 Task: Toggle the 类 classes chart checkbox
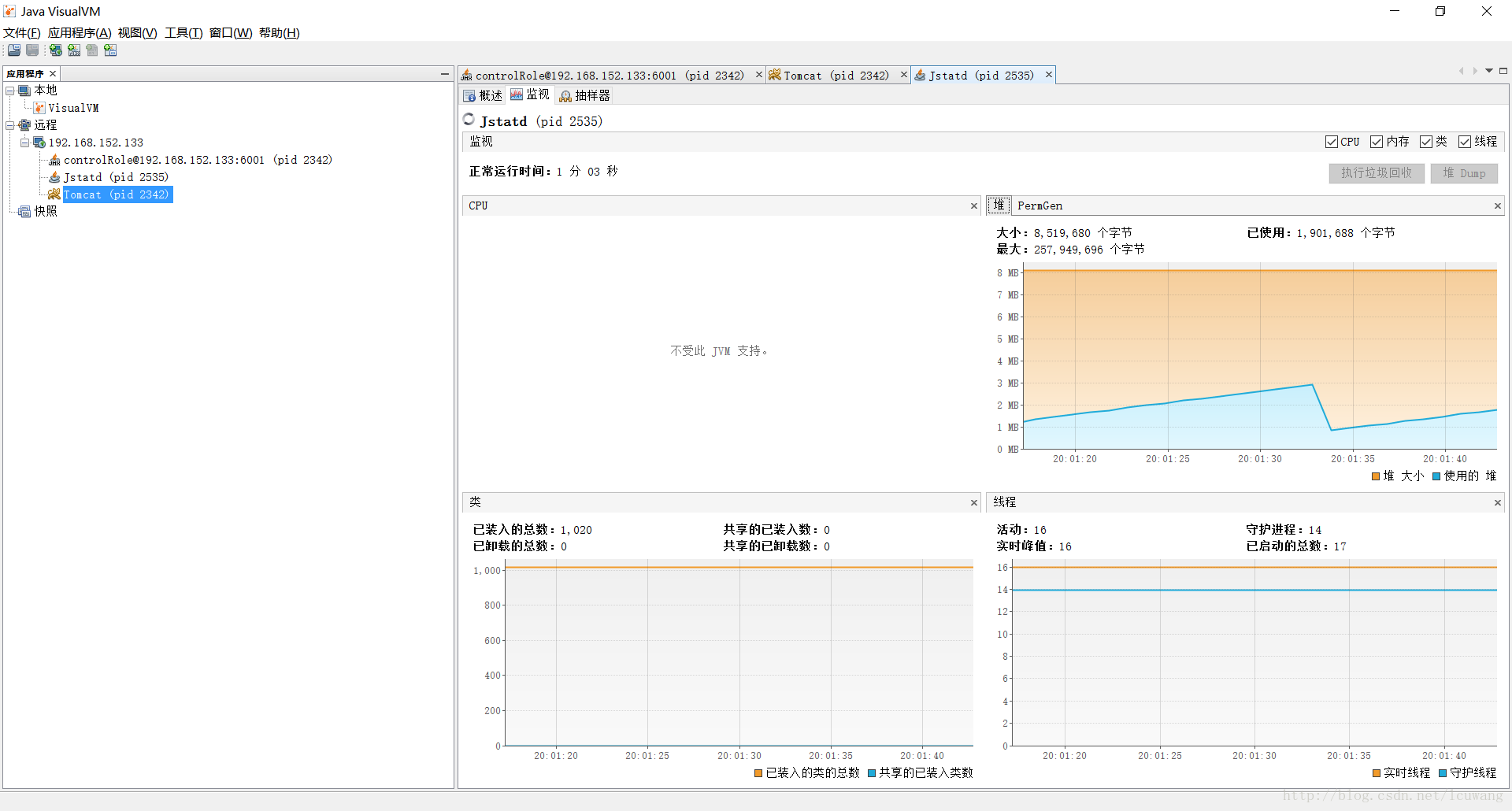1426,142
